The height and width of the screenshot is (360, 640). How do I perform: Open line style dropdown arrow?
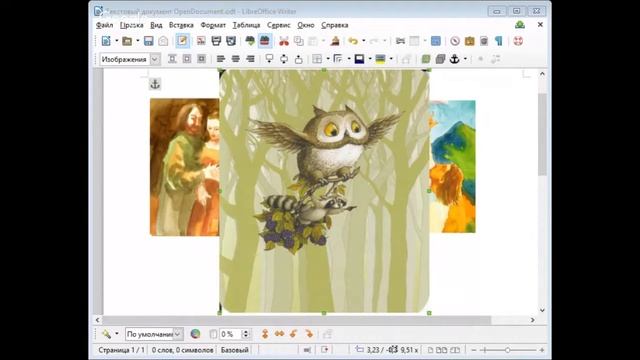(349, 59)
